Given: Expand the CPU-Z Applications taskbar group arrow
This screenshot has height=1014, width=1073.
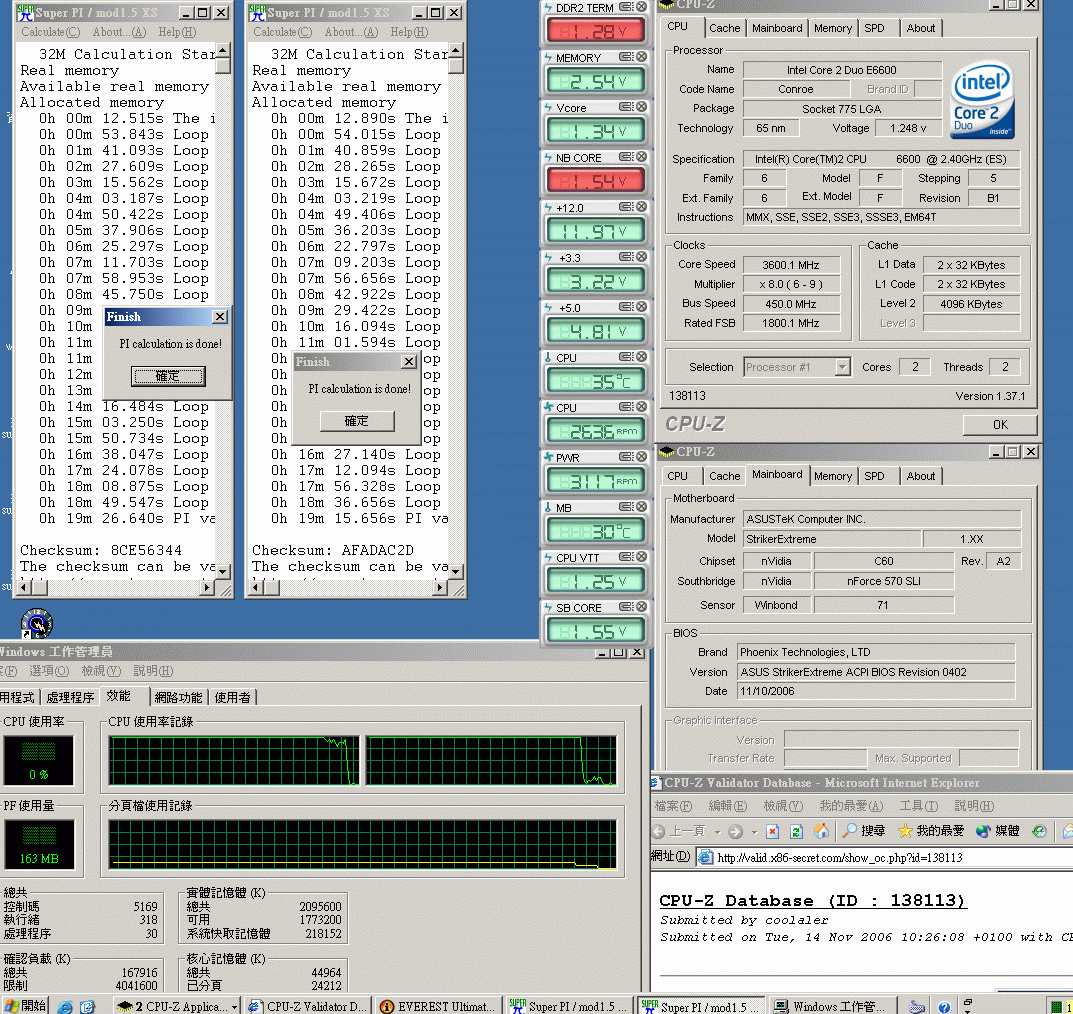Looking at the screenshot, I should (x=234, y=1007).
